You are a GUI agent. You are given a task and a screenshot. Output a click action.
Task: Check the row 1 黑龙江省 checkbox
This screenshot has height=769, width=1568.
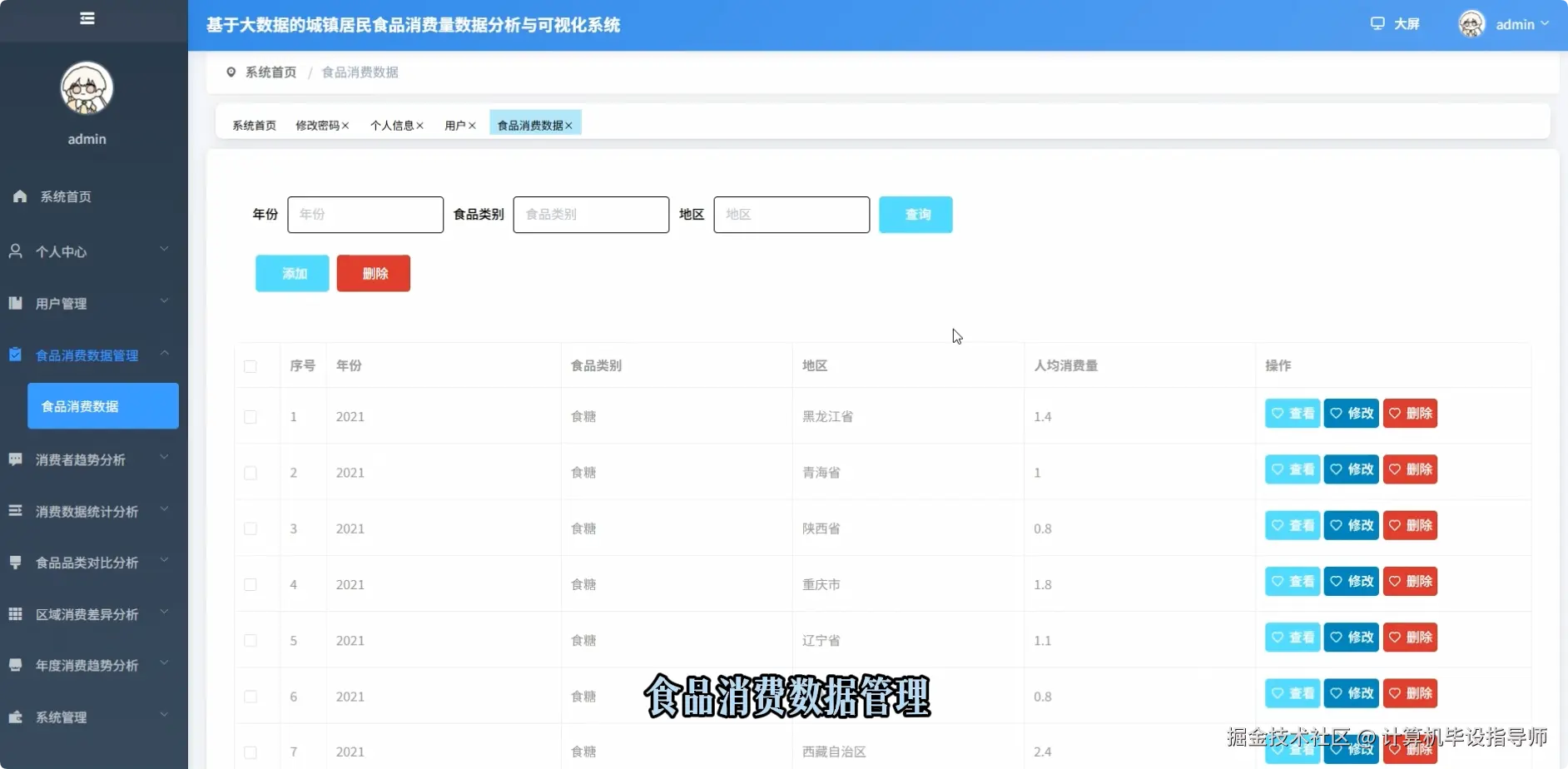[x=251, y=417]
